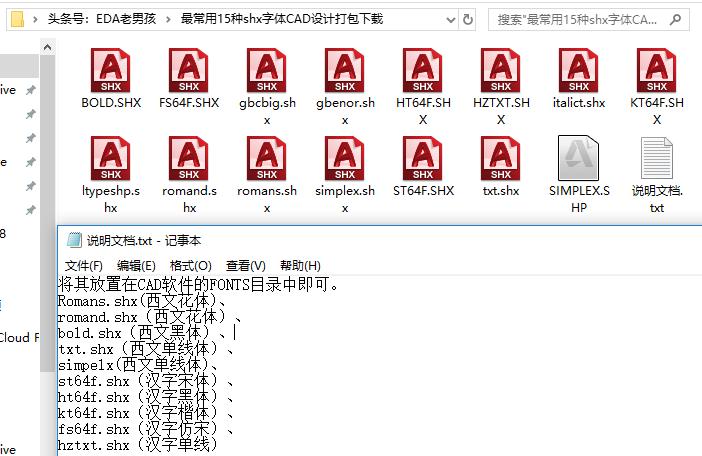
Task: Click the bold.shx (西文黑体) line
Action: (x=141, y=333)
